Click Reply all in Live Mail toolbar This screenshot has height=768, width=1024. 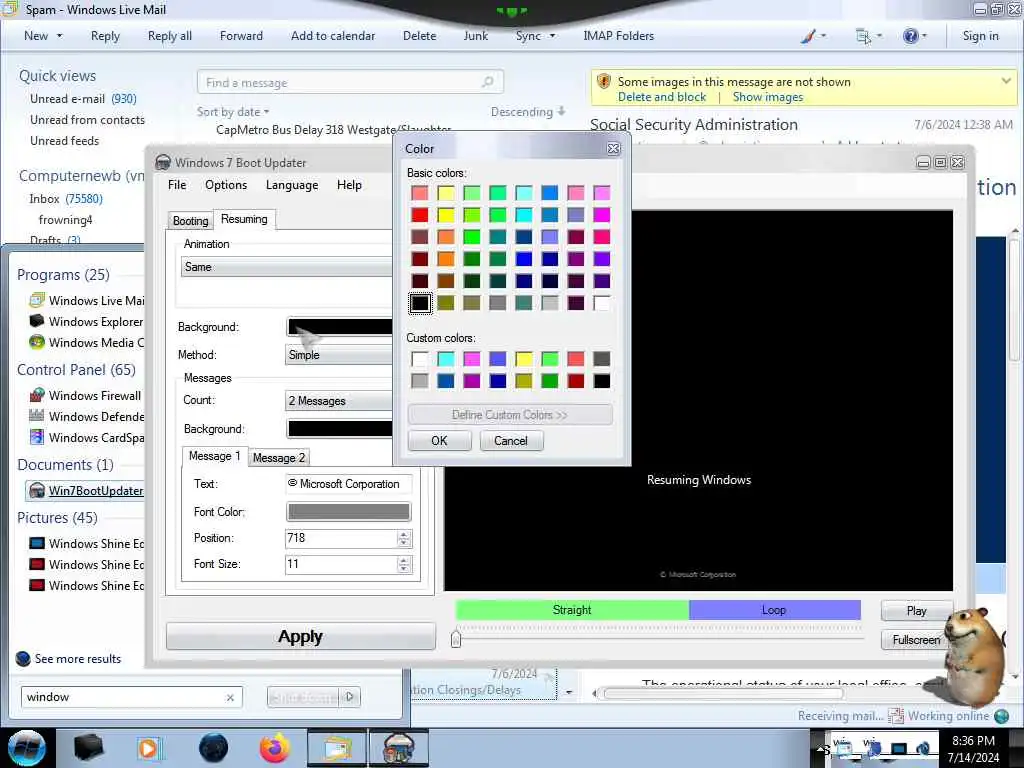tap(170, 36)
